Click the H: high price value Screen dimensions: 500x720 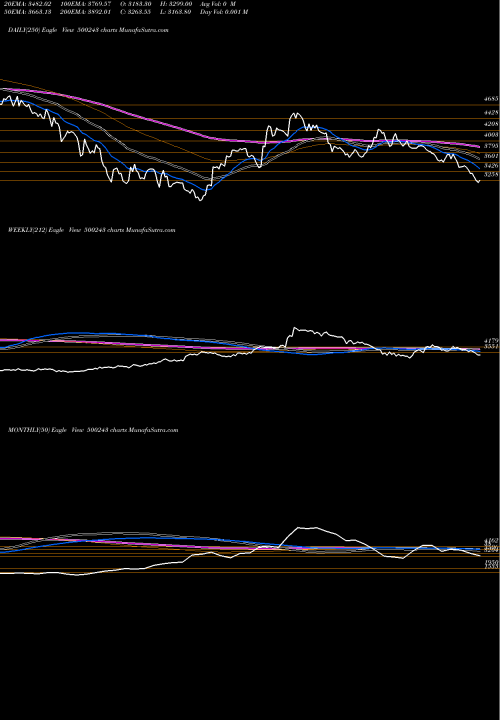coord(176,4)
